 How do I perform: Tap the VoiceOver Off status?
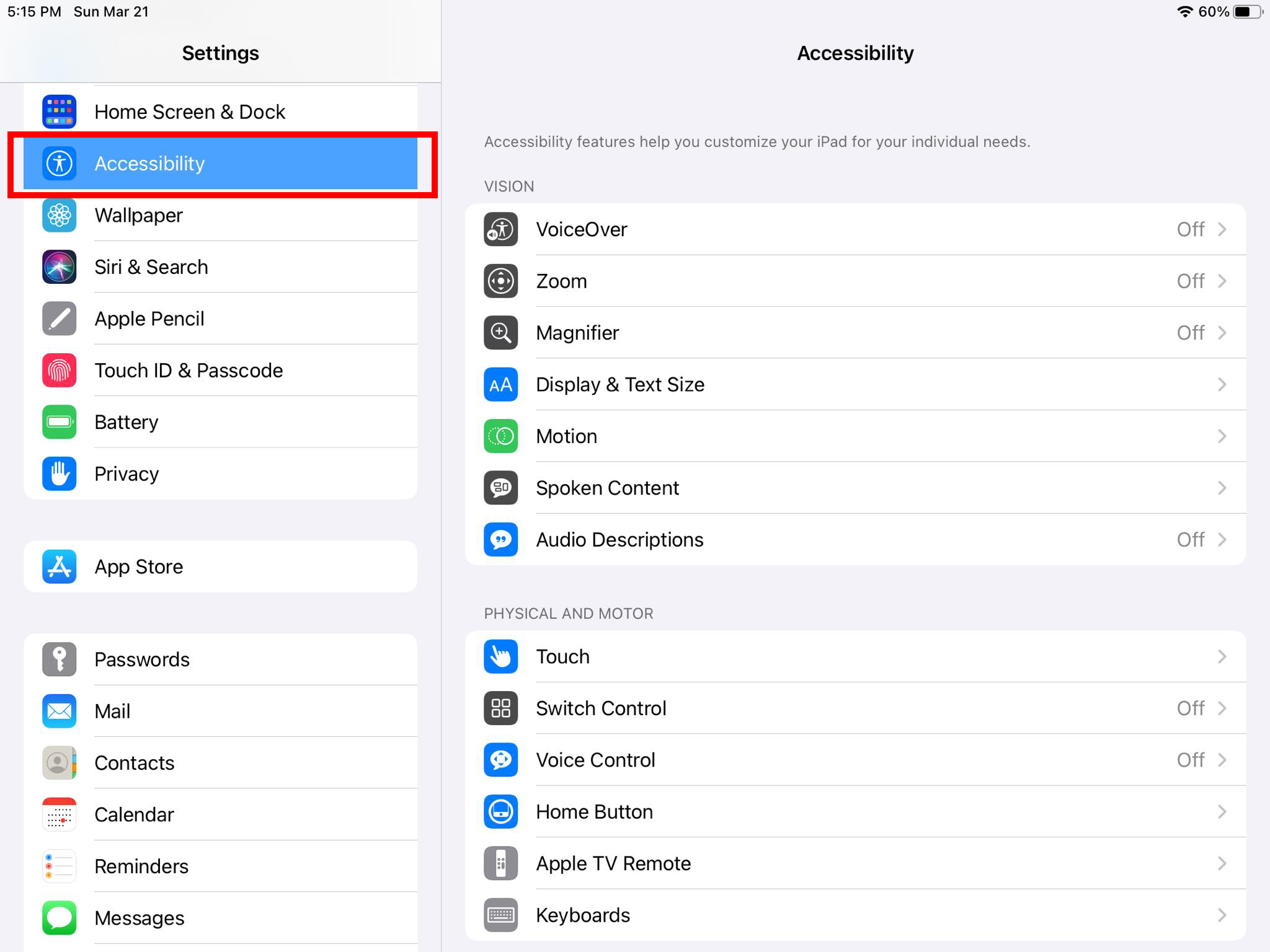[x=1191, y=229]
